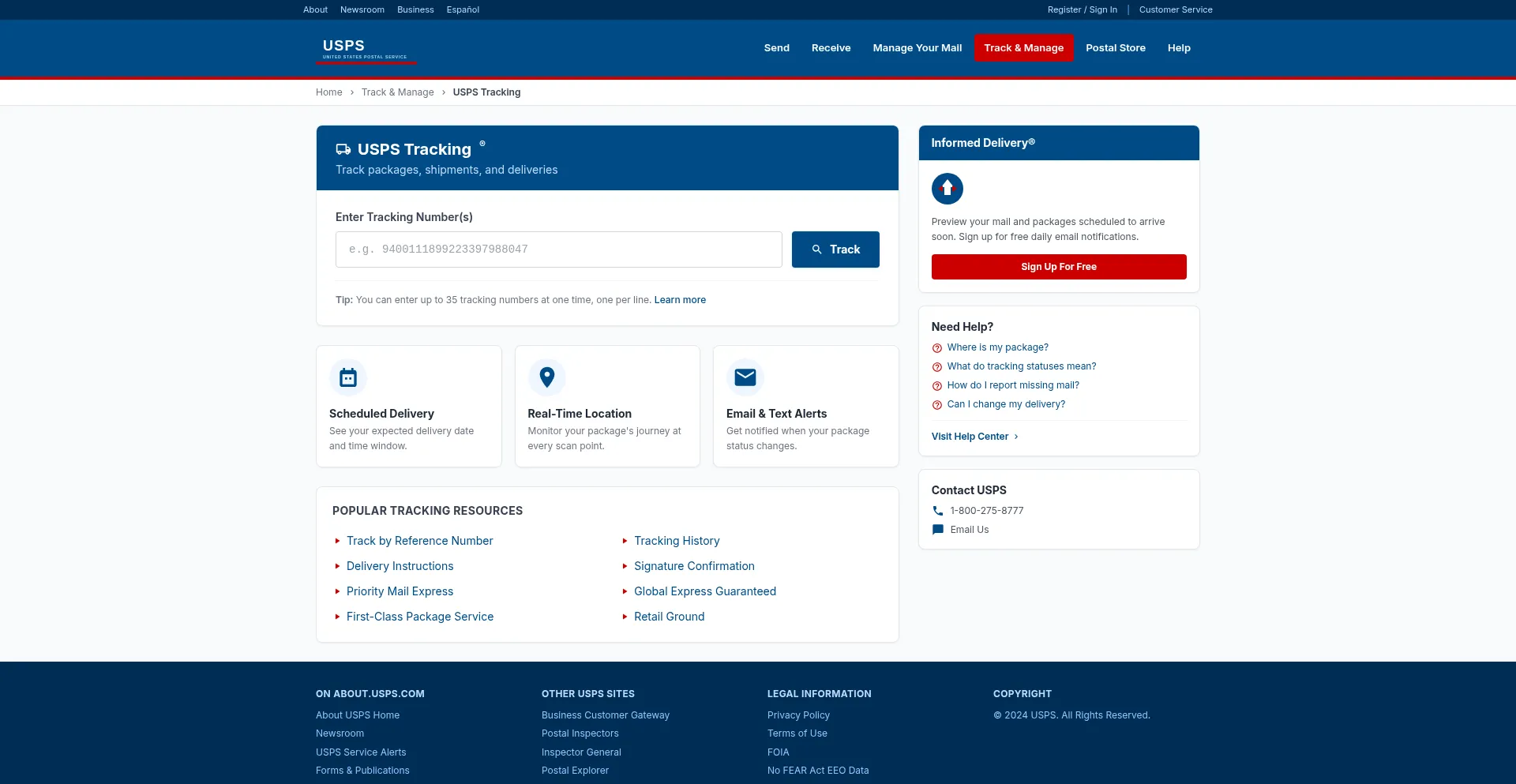Open the Learn more link
1516x784 pixels.
tap(680, 300)
